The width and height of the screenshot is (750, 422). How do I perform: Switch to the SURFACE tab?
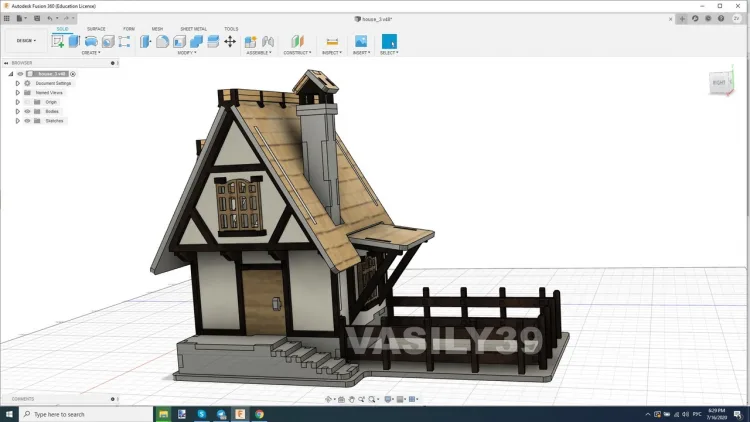pos(96,29)
